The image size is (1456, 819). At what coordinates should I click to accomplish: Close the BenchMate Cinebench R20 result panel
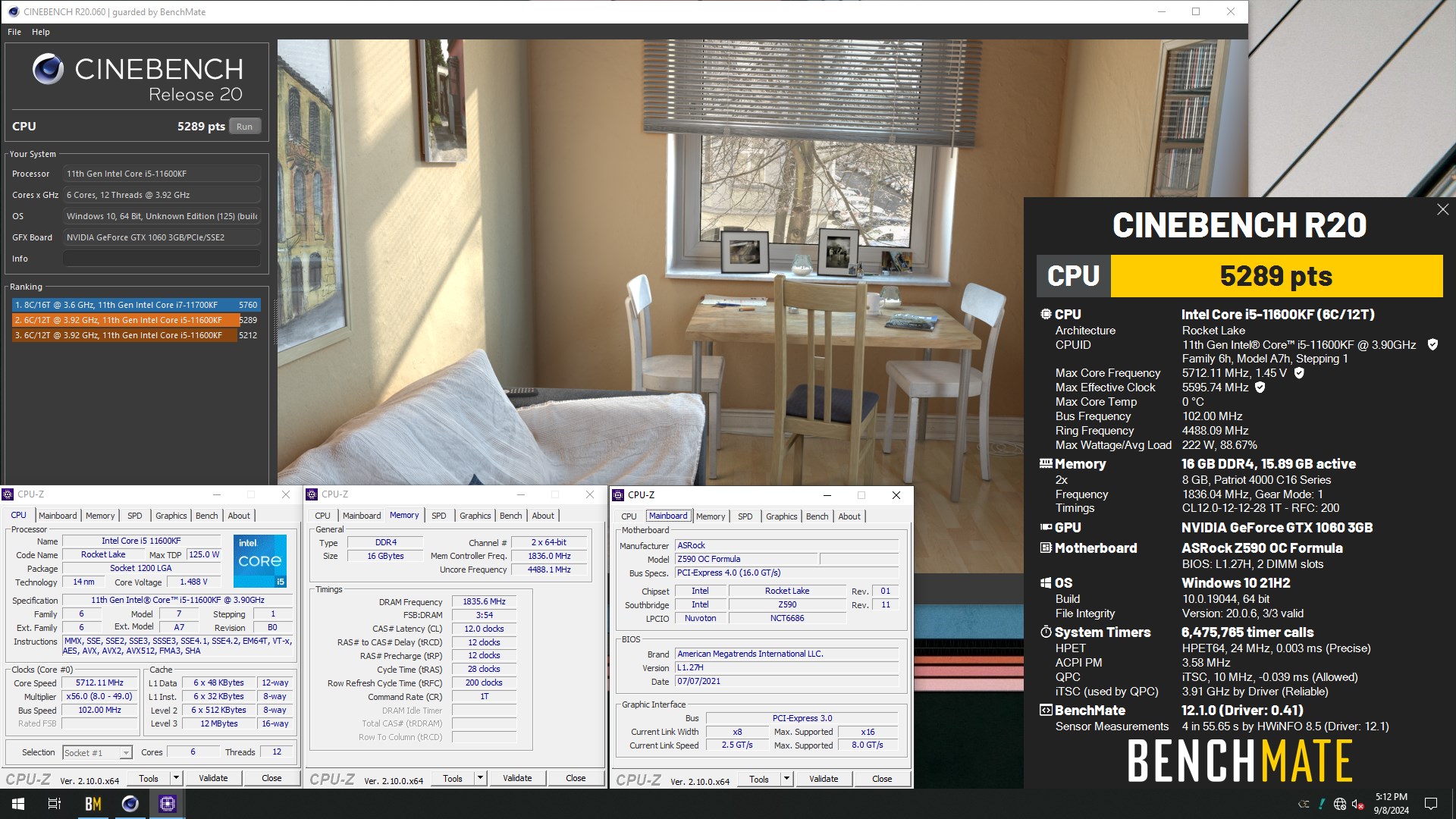(x=1442, y=209)
